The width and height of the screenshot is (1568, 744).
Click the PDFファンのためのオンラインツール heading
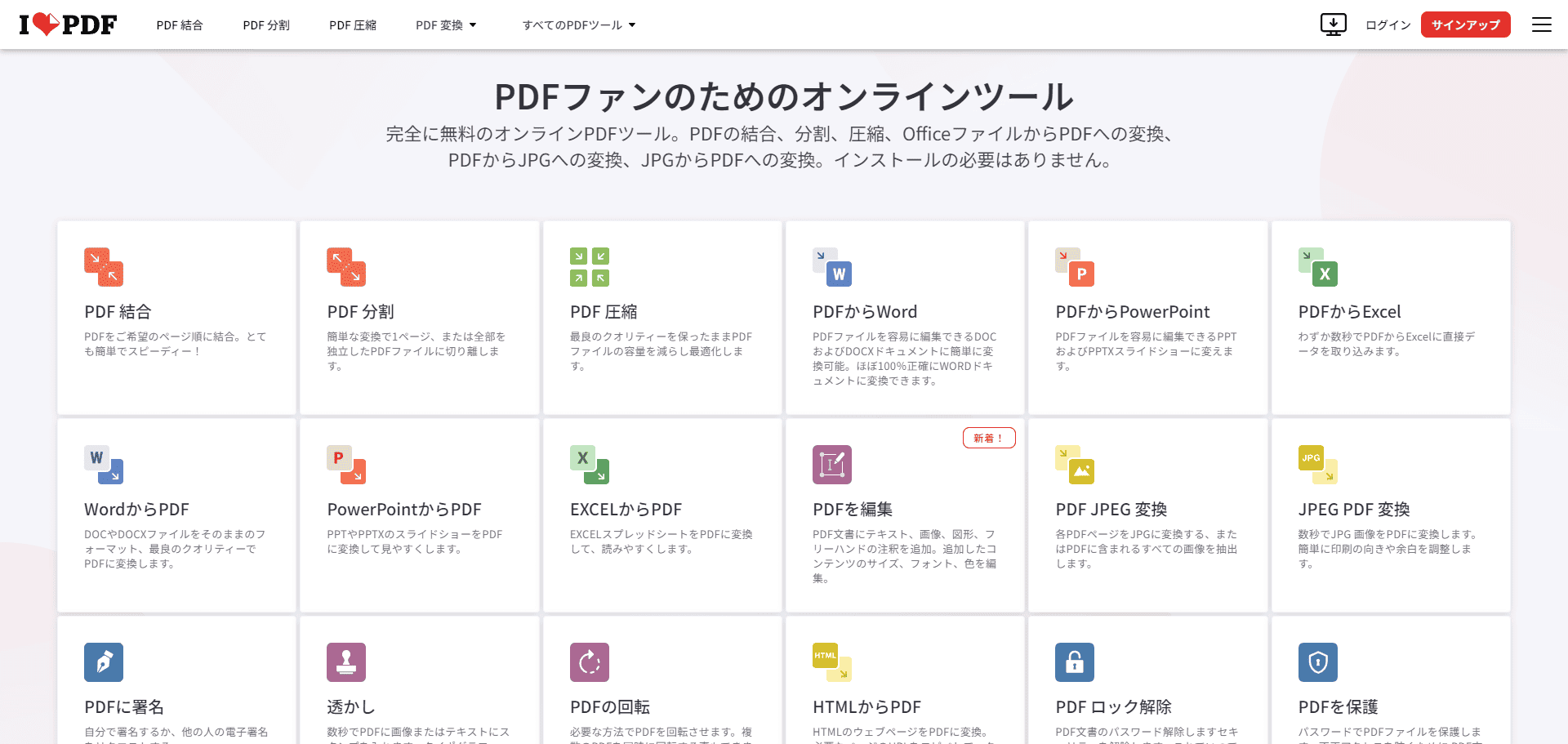pos(784,96)
